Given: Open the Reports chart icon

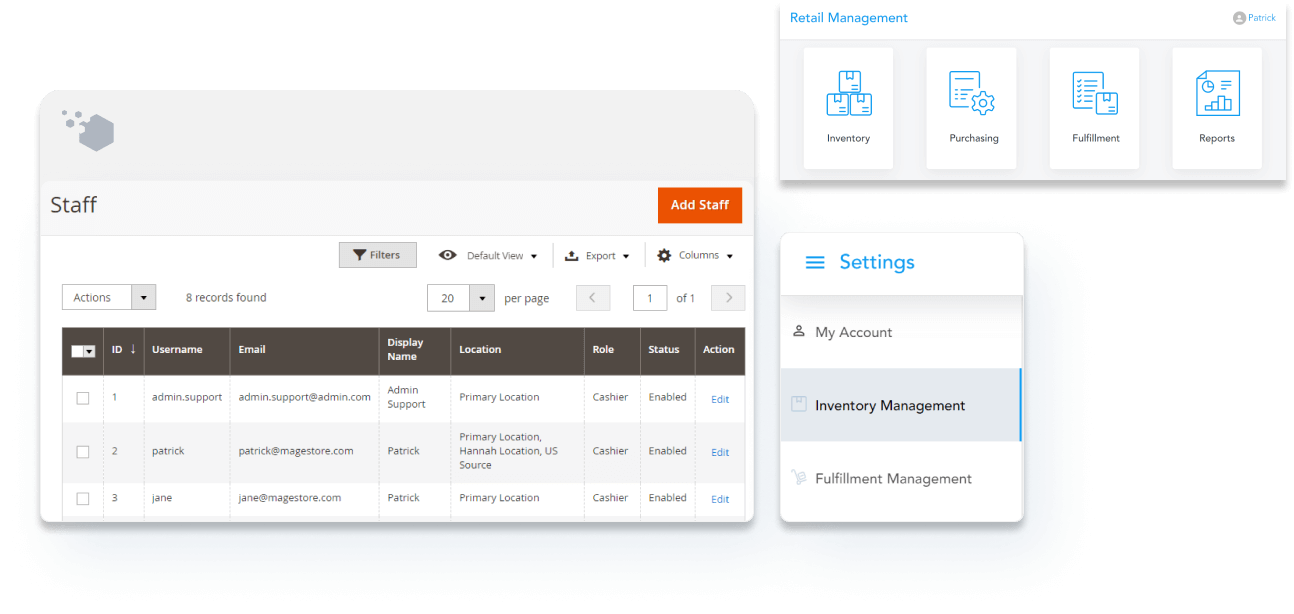Looking at the screenshot, I should 1217,93.
